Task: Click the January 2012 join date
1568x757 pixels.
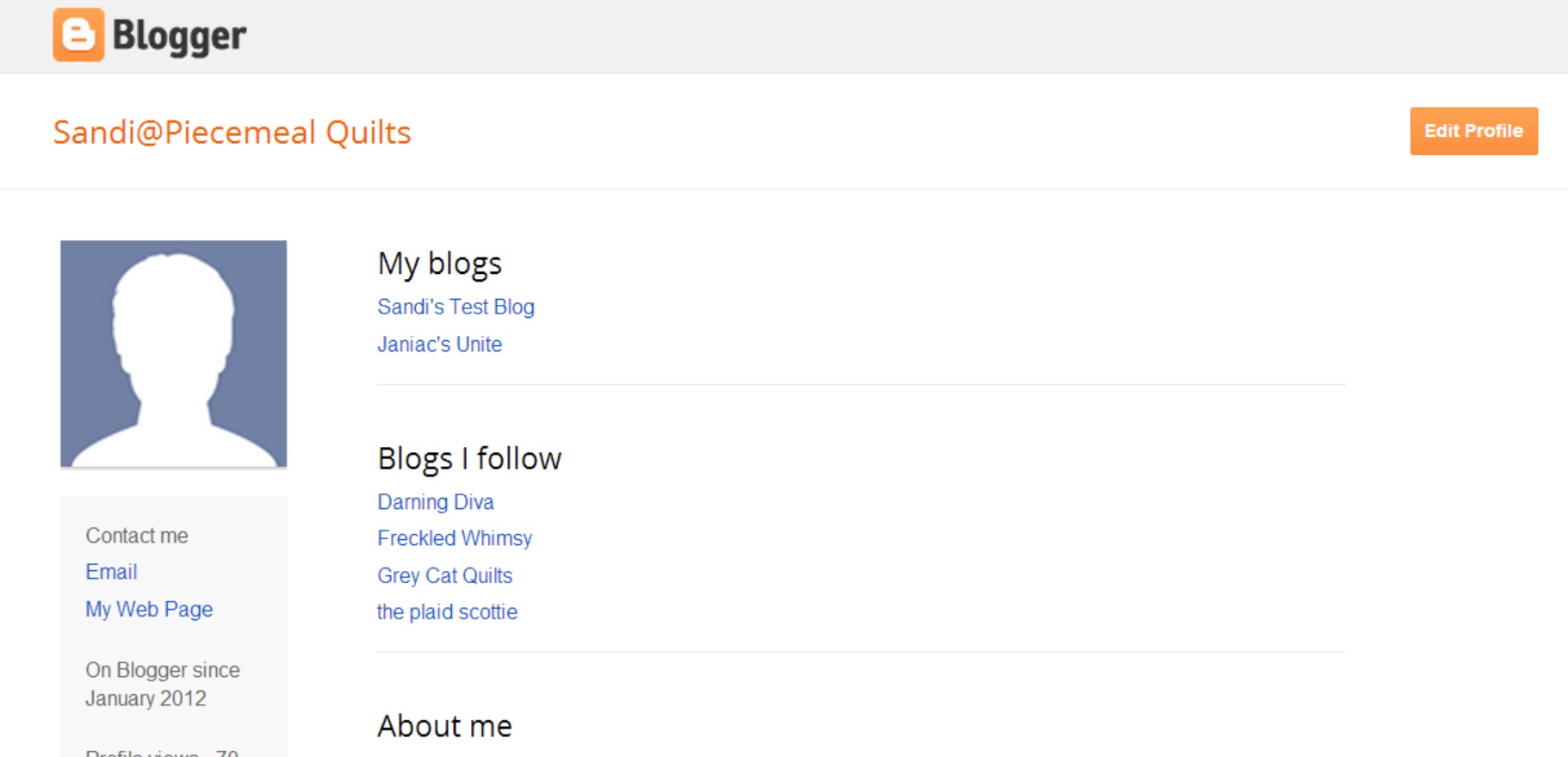Action: coord(146,698)
